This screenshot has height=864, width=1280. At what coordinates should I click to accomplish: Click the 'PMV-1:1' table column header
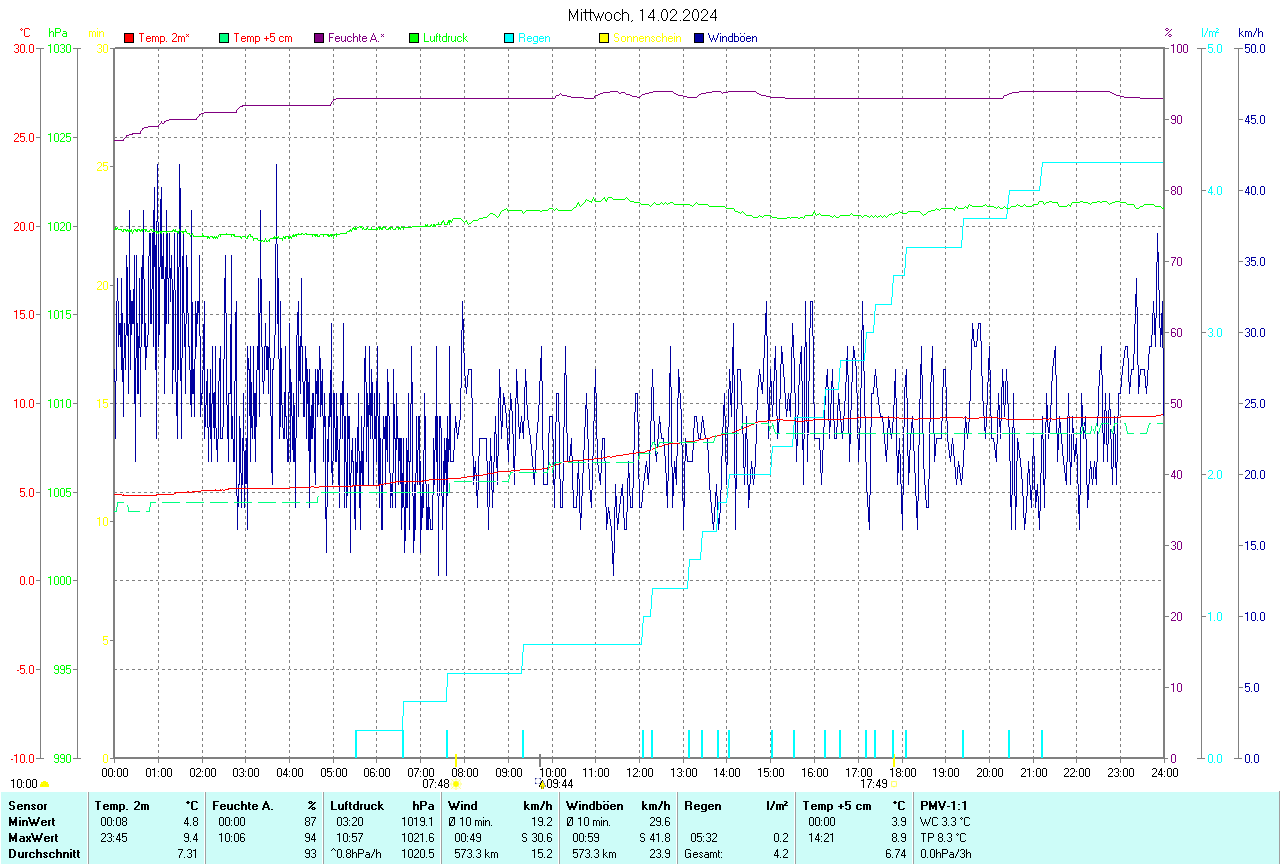pyautogui.click(x=944, y=805)
